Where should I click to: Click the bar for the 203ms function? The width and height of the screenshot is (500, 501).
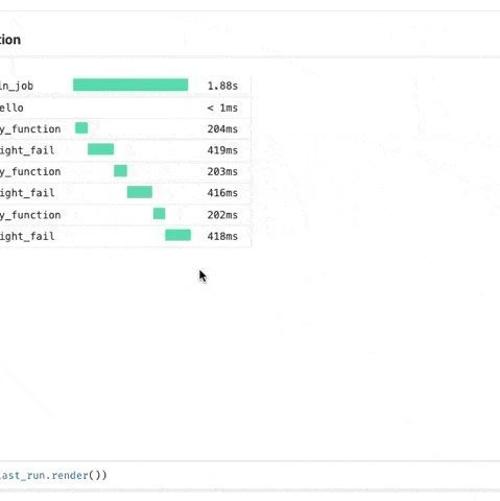point(120,171)
